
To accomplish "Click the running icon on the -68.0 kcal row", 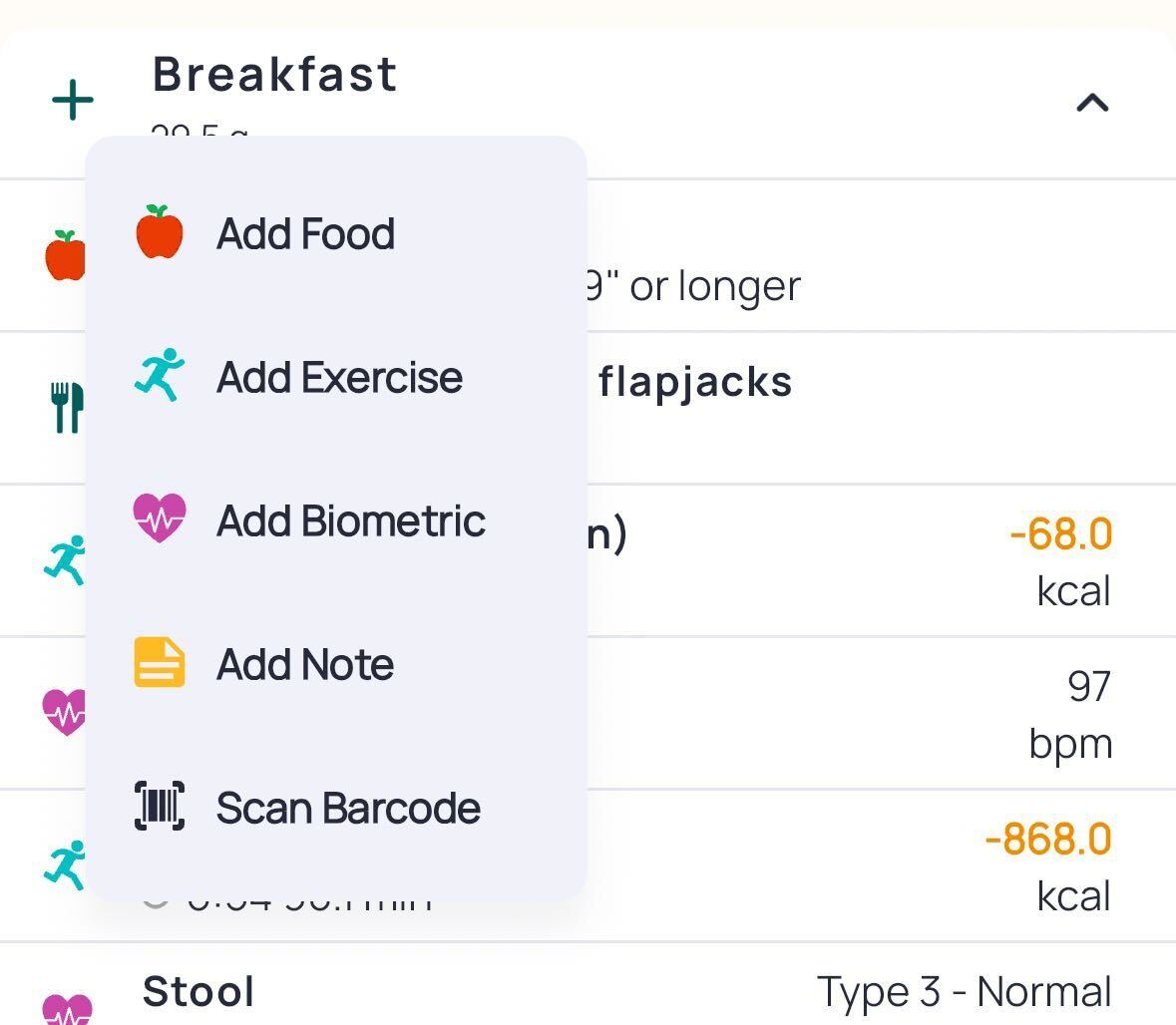I will (x=64, y=560).
